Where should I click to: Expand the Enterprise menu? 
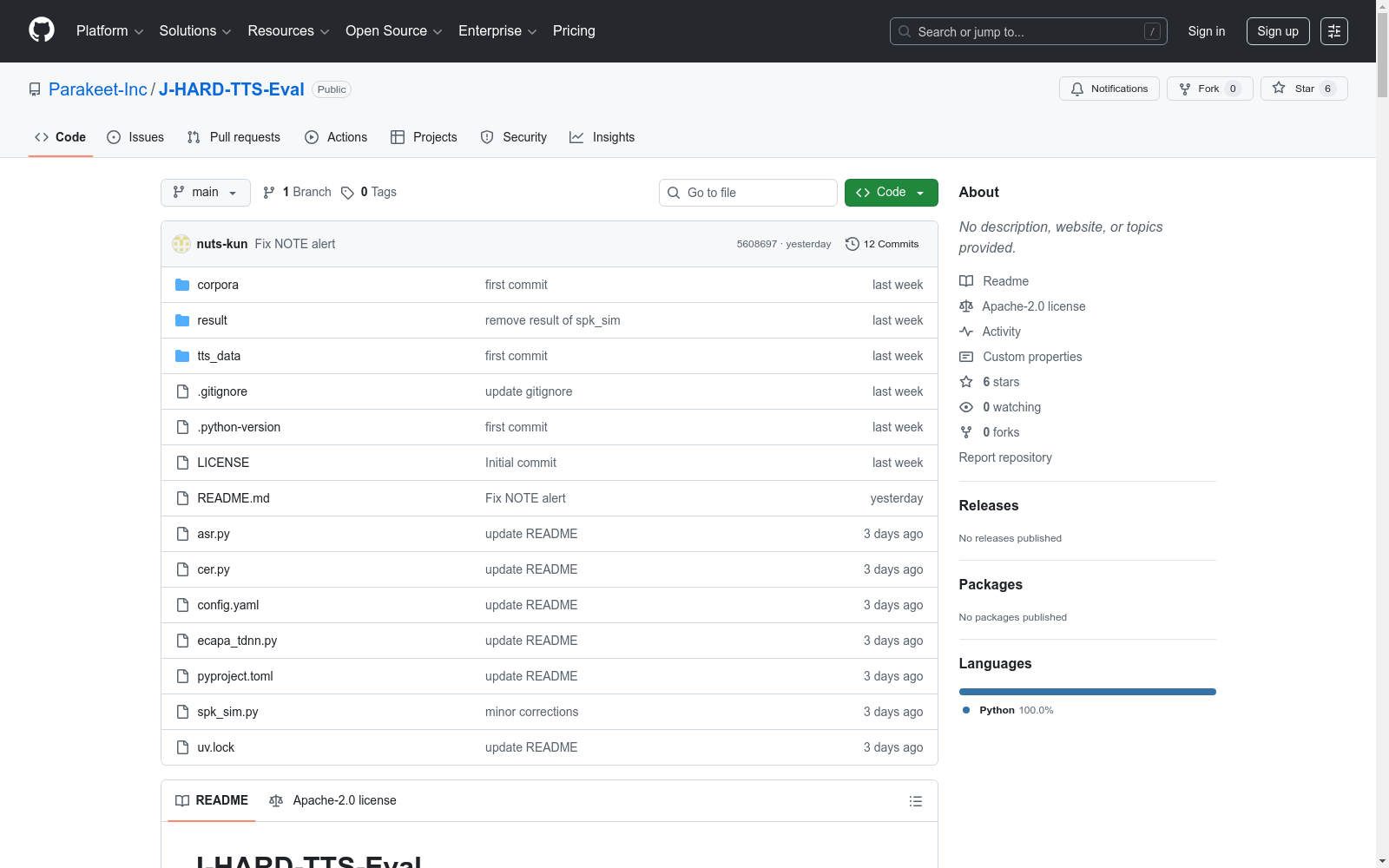498,31
